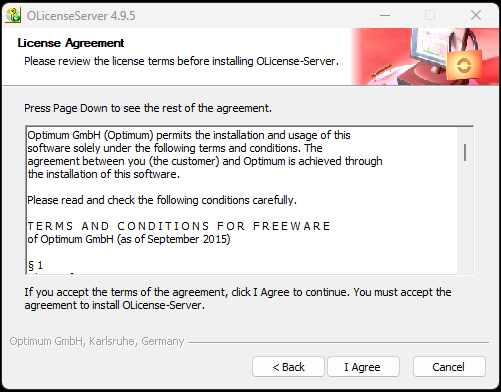Click the 'Press Page Down' instruction text

click(148, 108)
